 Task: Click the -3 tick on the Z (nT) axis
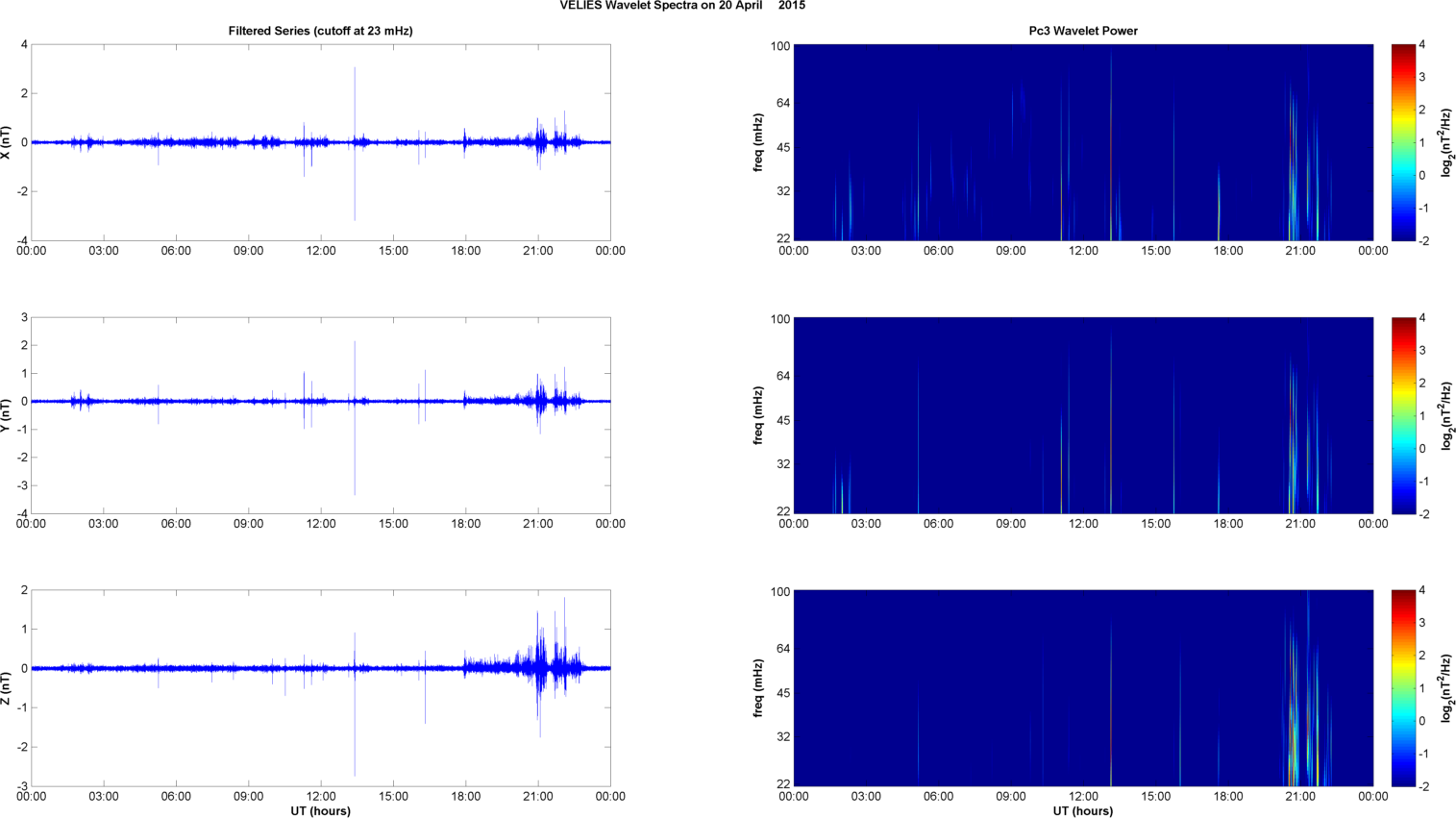22,785
